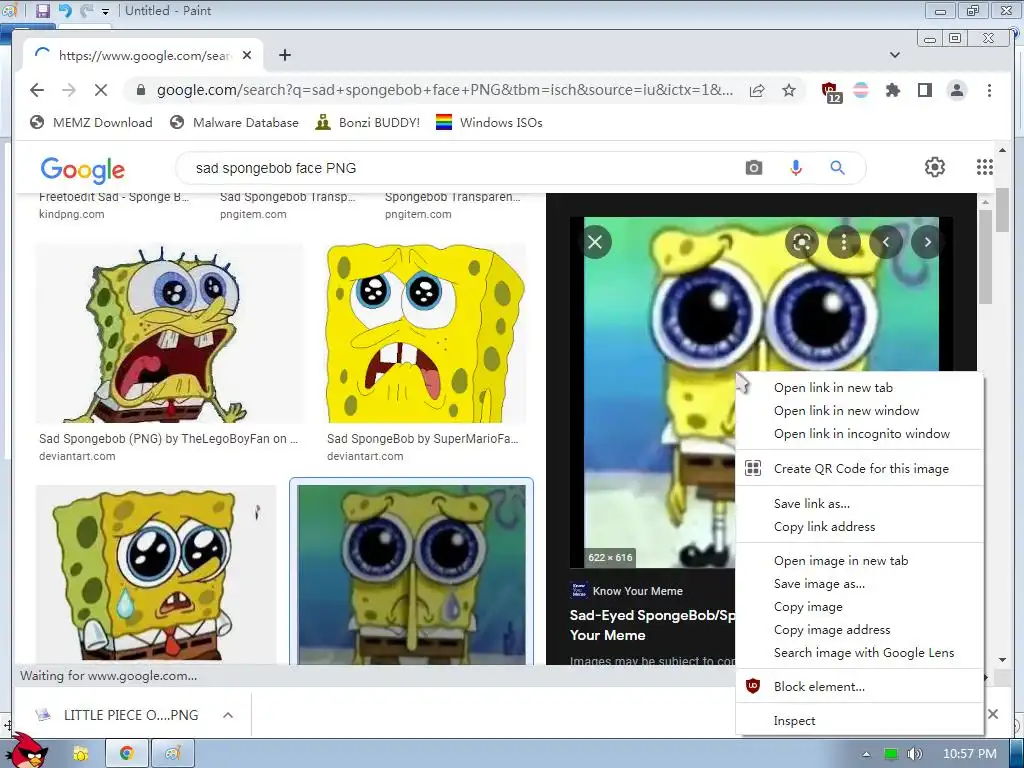Click the Paint save icon in title bar
The width and height of the screenshot is (1024, 768).
[x=42, y=10]
